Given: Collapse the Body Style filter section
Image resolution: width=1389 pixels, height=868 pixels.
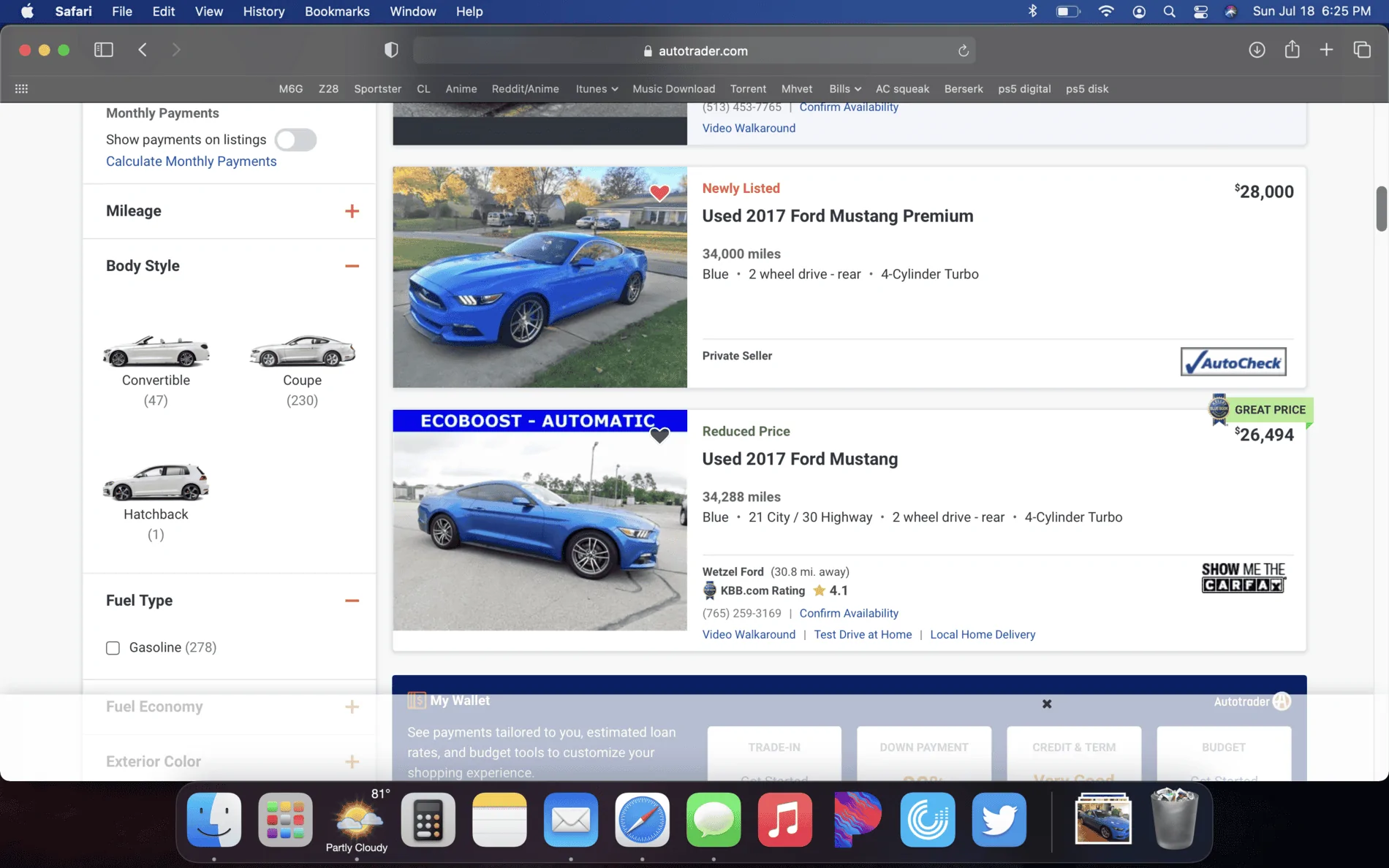Looking at the screenshot, I should point(352,266).
